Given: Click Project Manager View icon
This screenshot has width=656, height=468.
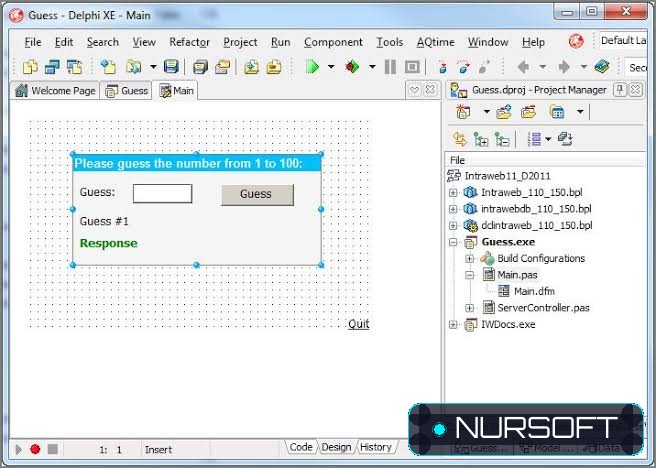Looking at the screenshot, I should (557, 112).
